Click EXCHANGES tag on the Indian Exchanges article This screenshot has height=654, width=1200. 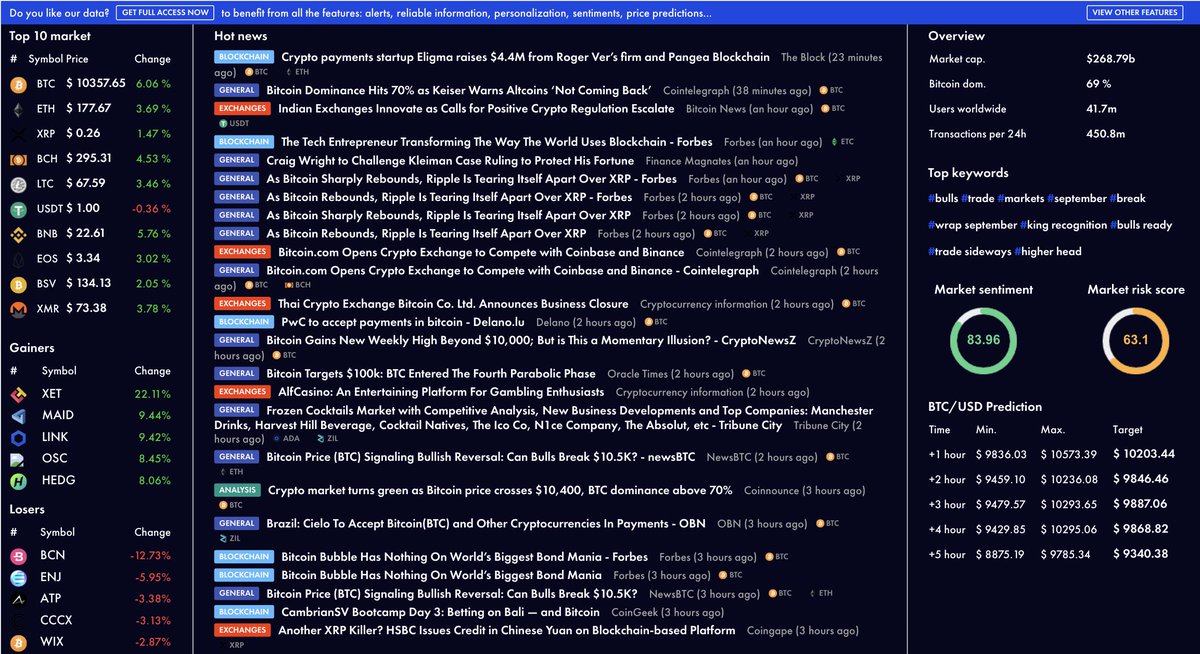(x=242, y=109)
